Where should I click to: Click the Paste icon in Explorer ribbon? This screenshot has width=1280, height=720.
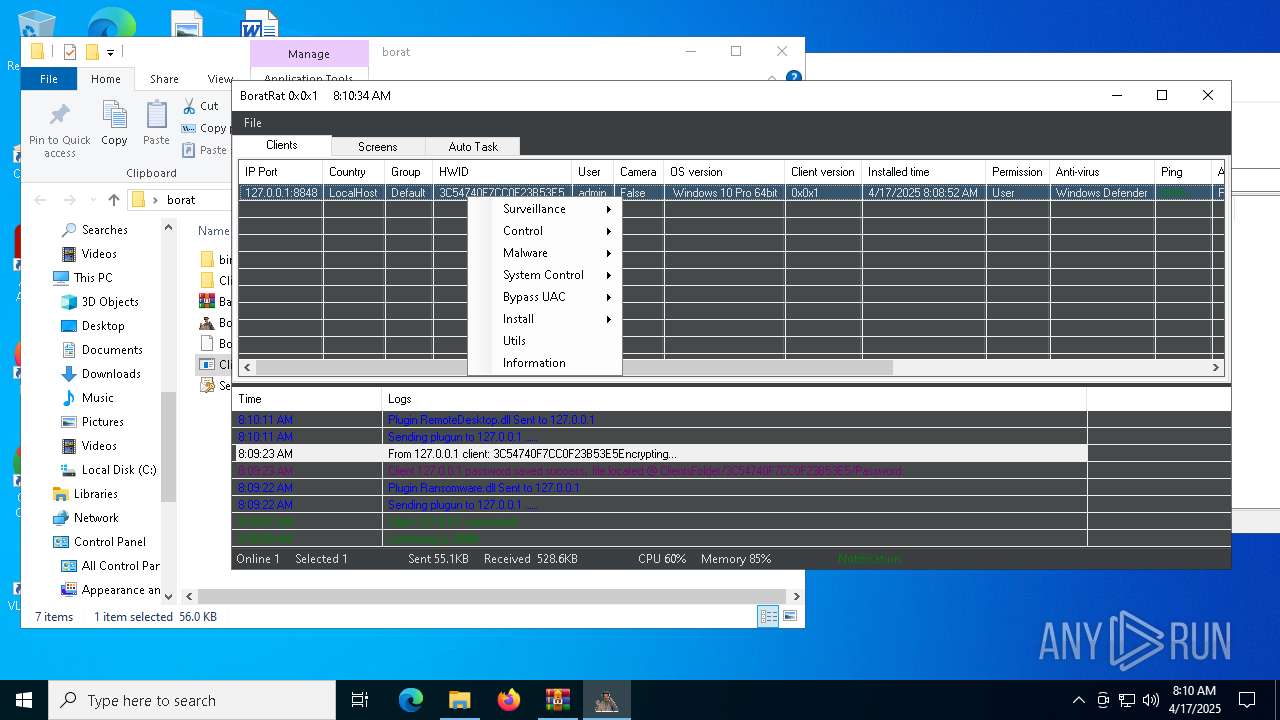[x=156, y=124]
